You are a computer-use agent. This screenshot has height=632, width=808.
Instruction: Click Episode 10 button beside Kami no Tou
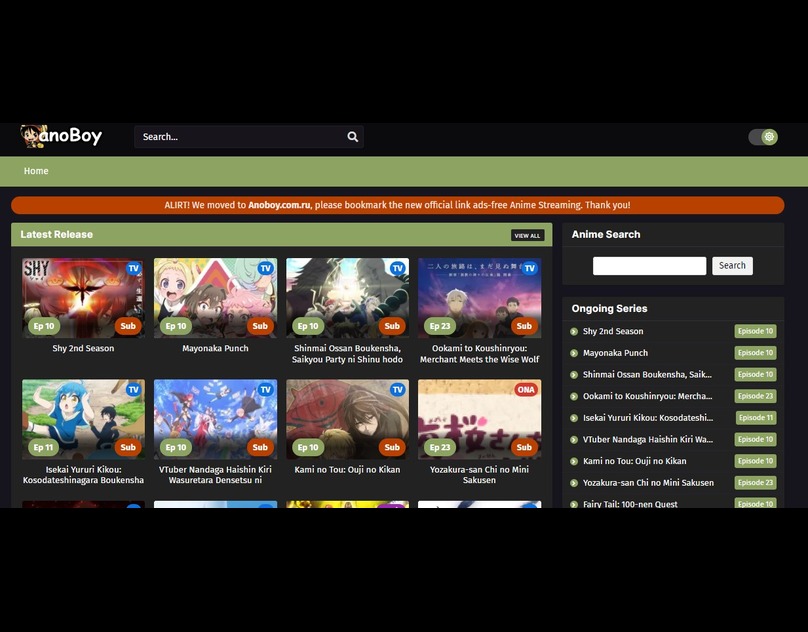pos(755,461)
